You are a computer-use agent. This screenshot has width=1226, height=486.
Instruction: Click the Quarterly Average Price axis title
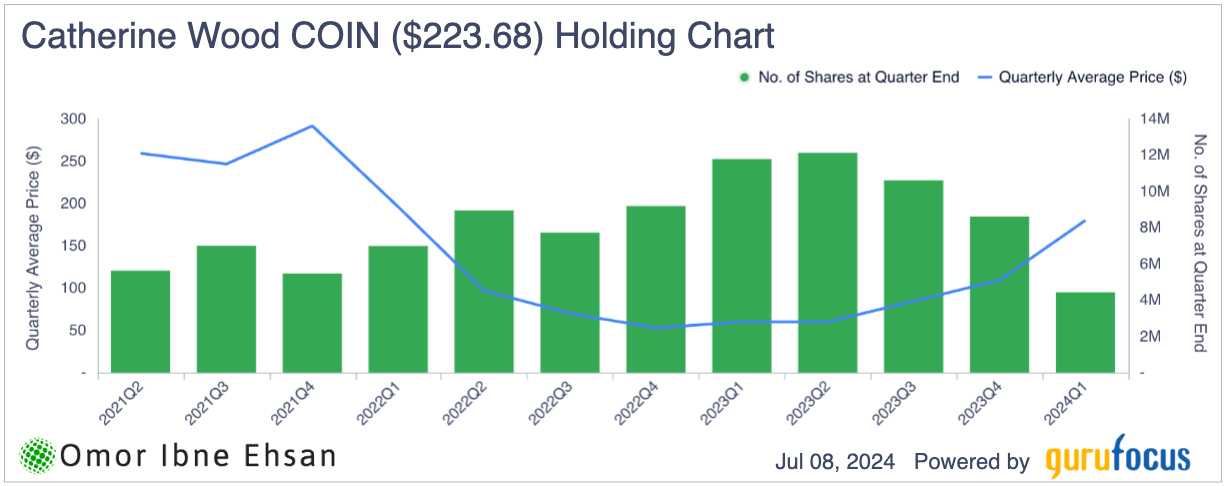tap(33, 246)
